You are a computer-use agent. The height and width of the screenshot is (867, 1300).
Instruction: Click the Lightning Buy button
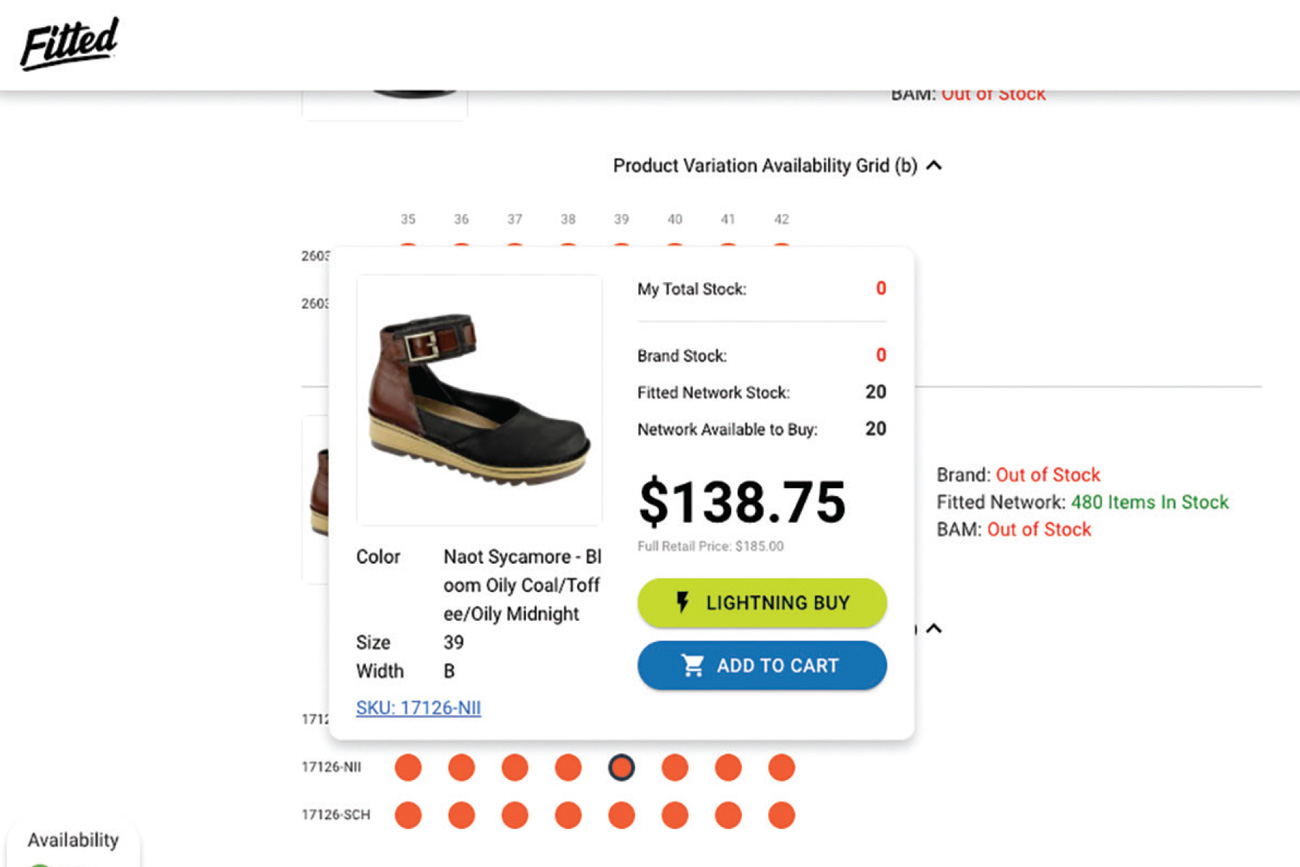[x=762, y=603]
